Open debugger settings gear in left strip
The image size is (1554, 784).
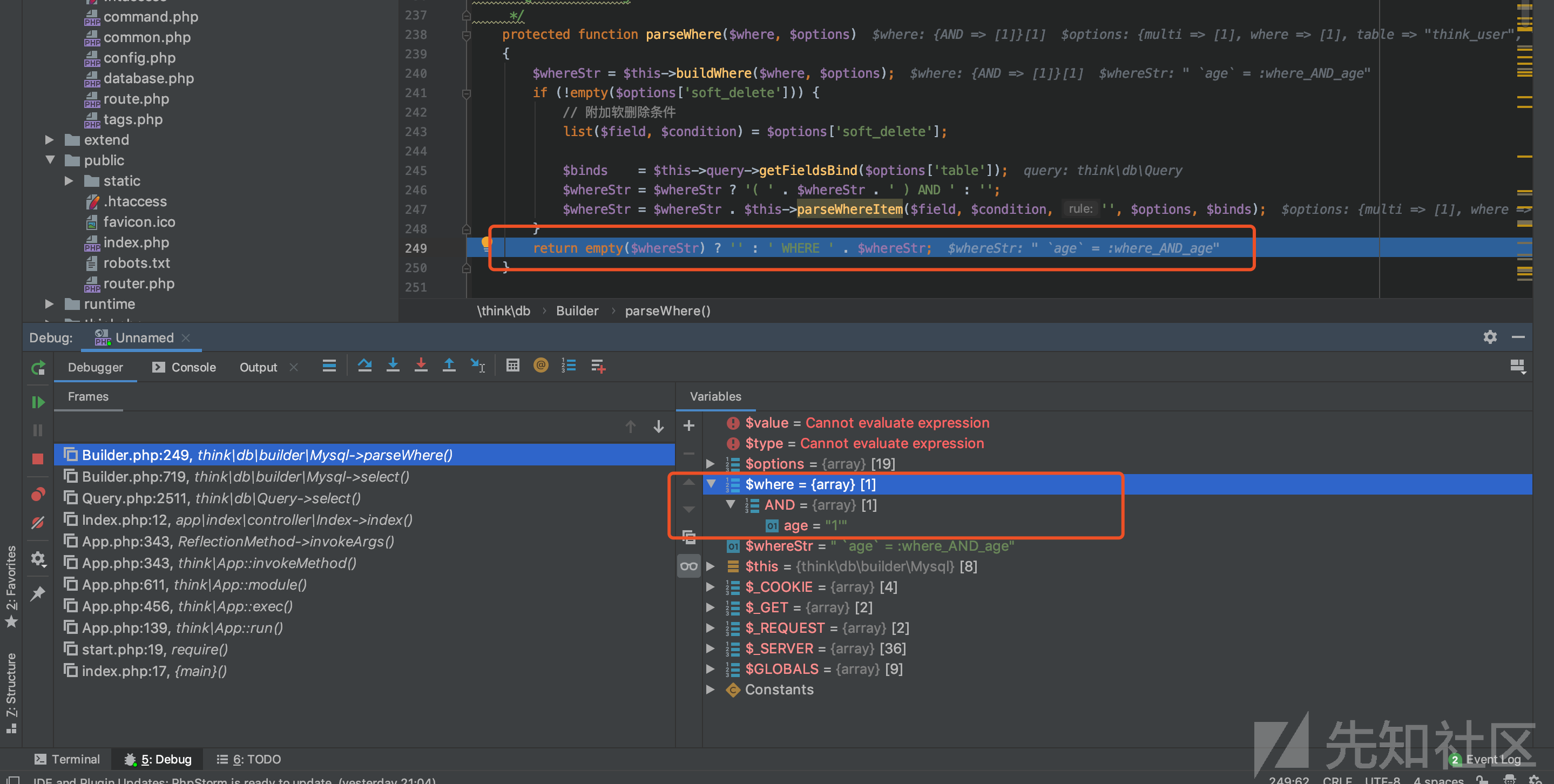(x=38, y=559)
